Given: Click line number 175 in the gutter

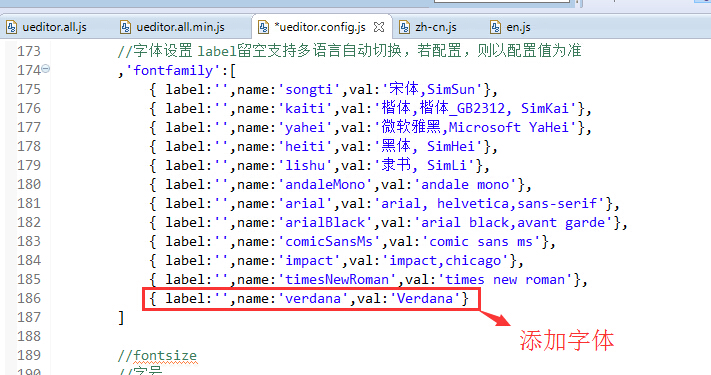Looking at the screenshot, I should tap(29, 89).
